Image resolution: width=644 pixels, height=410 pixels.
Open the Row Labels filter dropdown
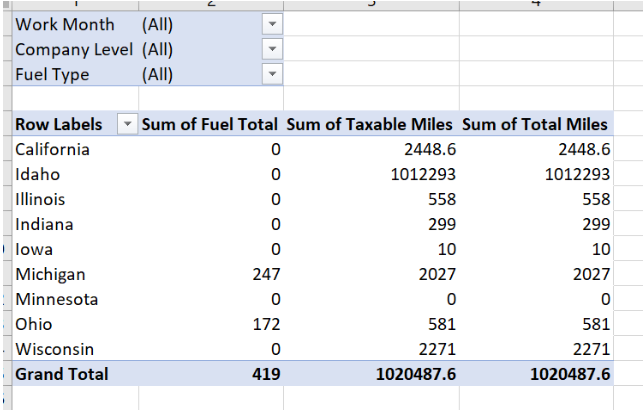127,124
